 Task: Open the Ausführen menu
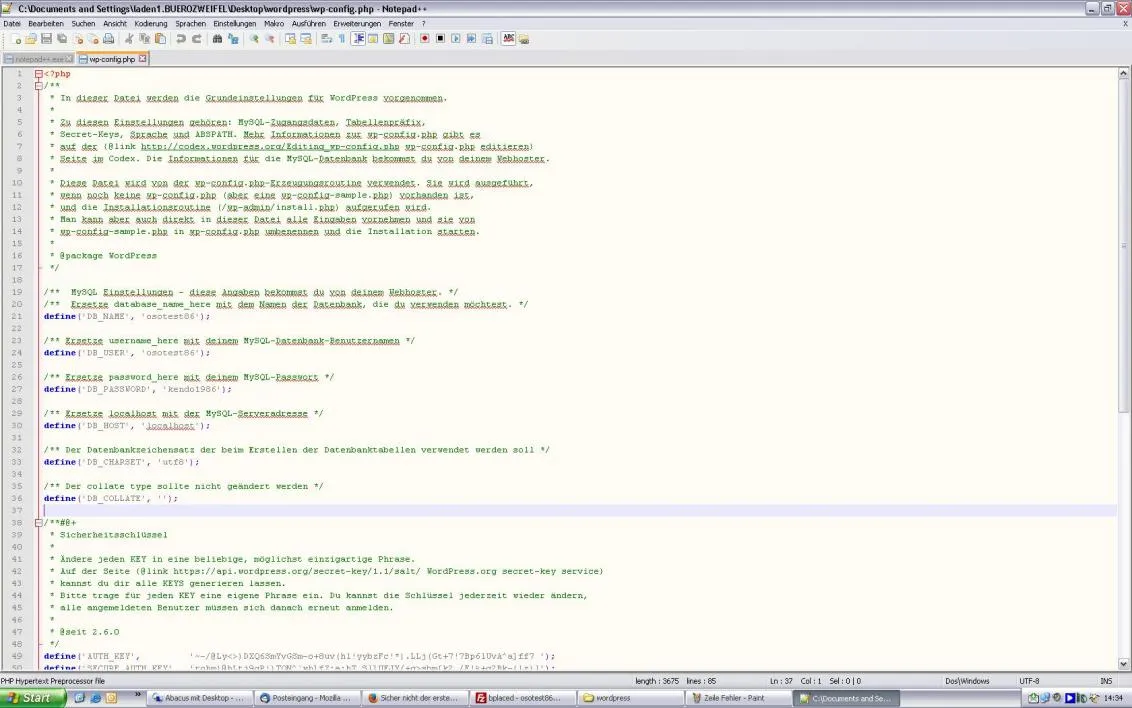click(x=309, y=24)
